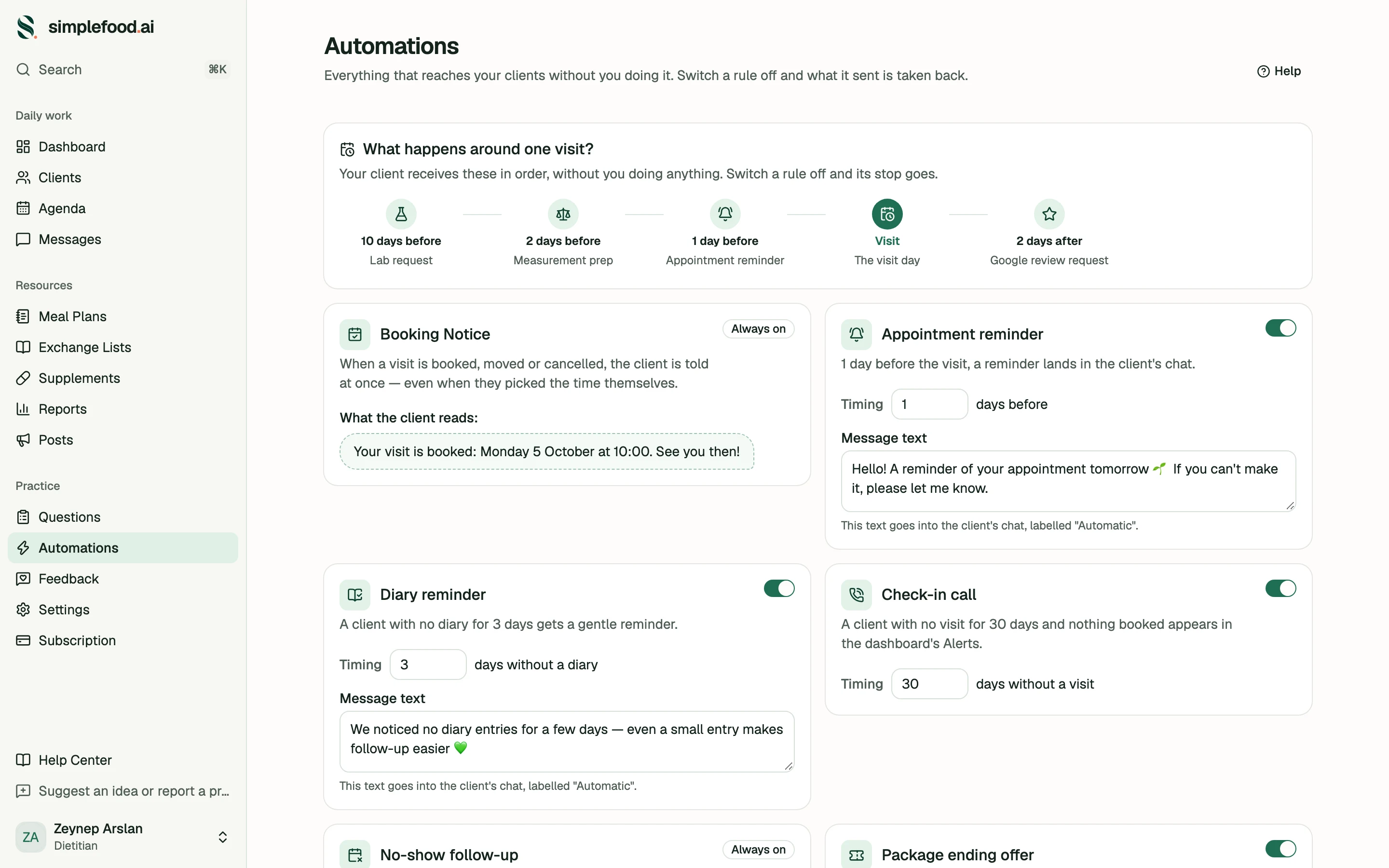Screen dimensions: 1389x868
Task: Click the Check-in call 30 days field
Action: (x=929, y=684)
